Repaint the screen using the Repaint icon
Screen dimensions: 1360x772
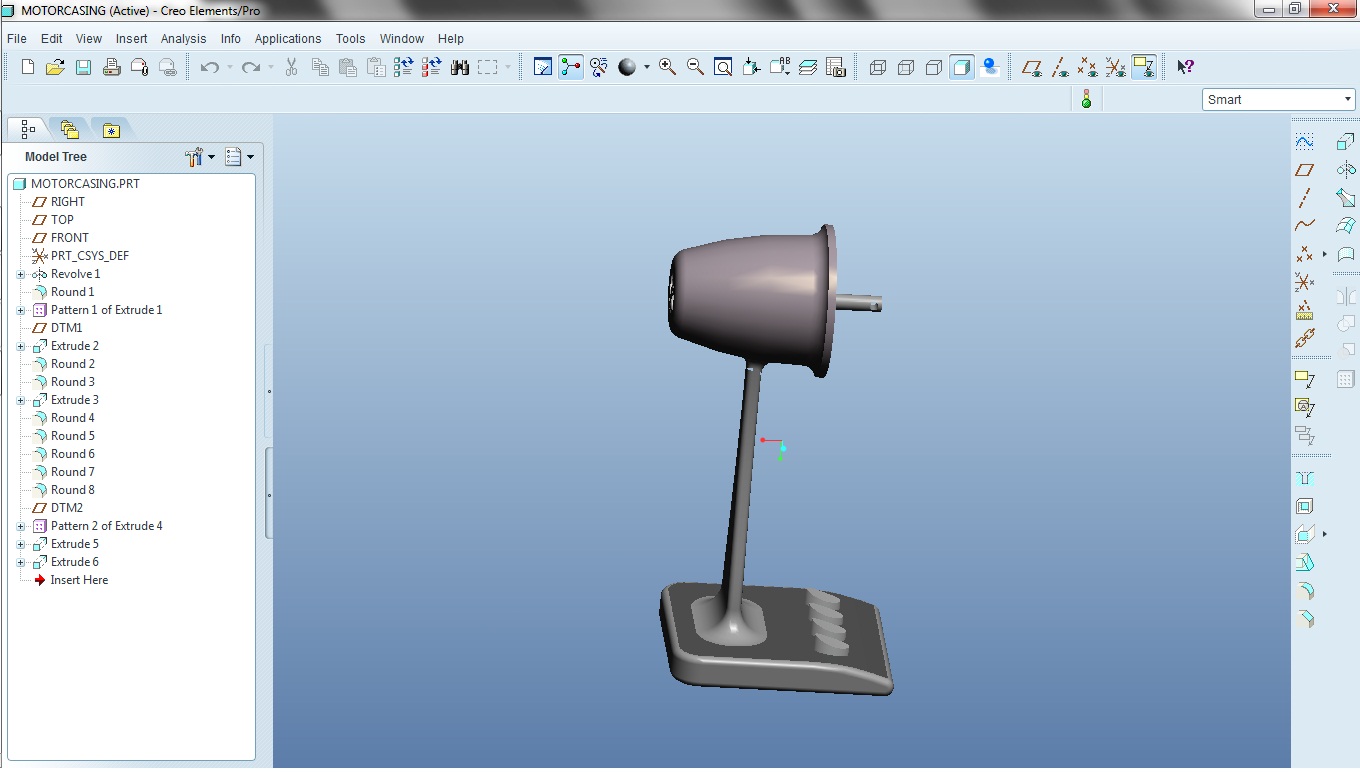[543, 67]
